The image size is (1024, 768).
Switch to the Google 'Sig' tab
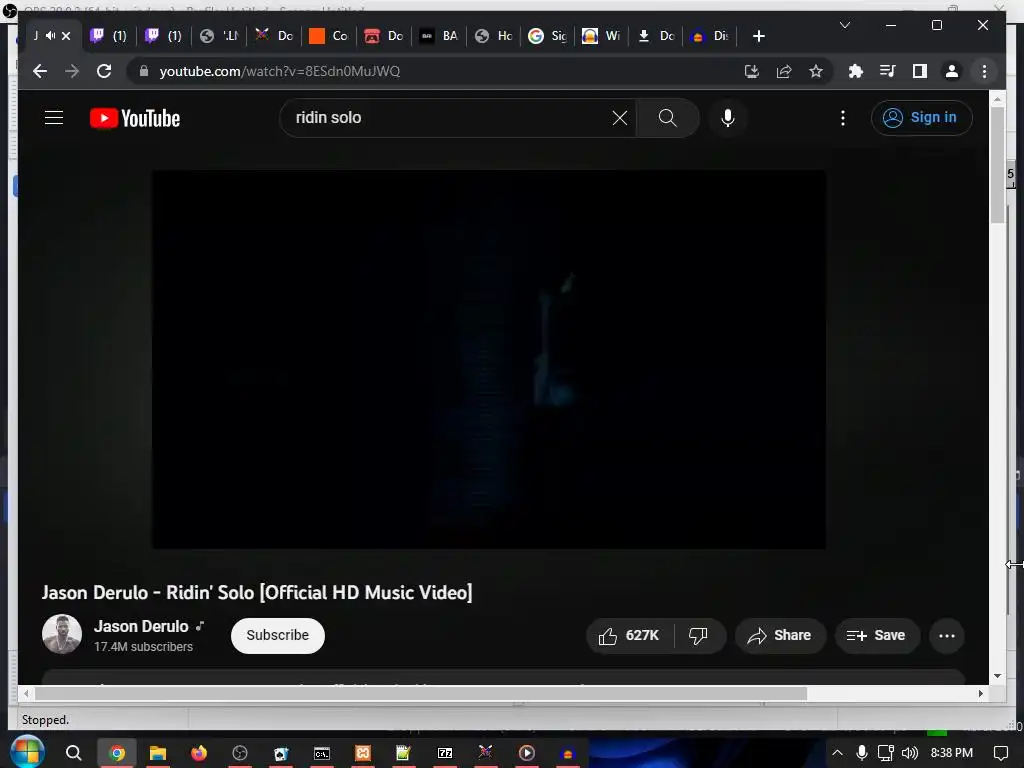coord(547,36)
